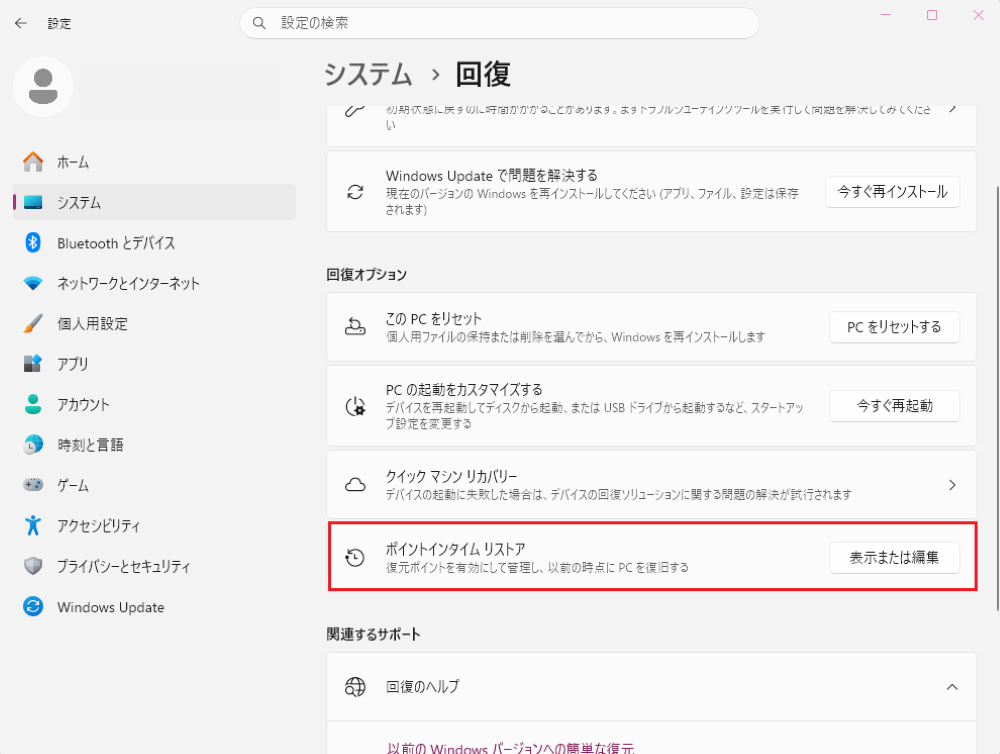
Task: Click the search magnifier icon
Action: coord(259,24)
